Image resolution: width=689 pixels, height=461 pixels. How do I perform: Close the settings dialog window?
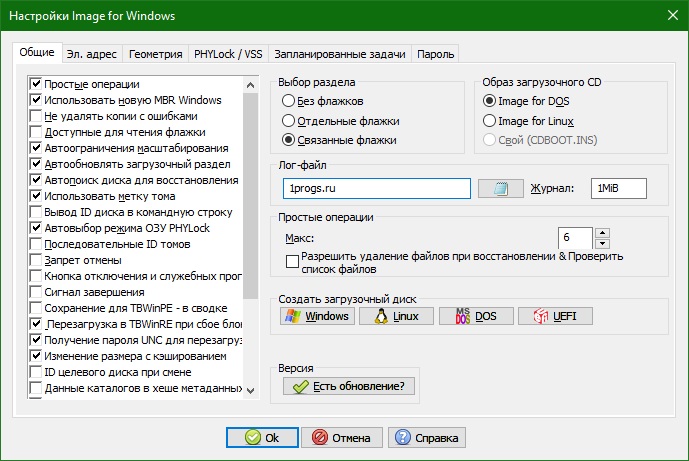(x=673, y=15)
